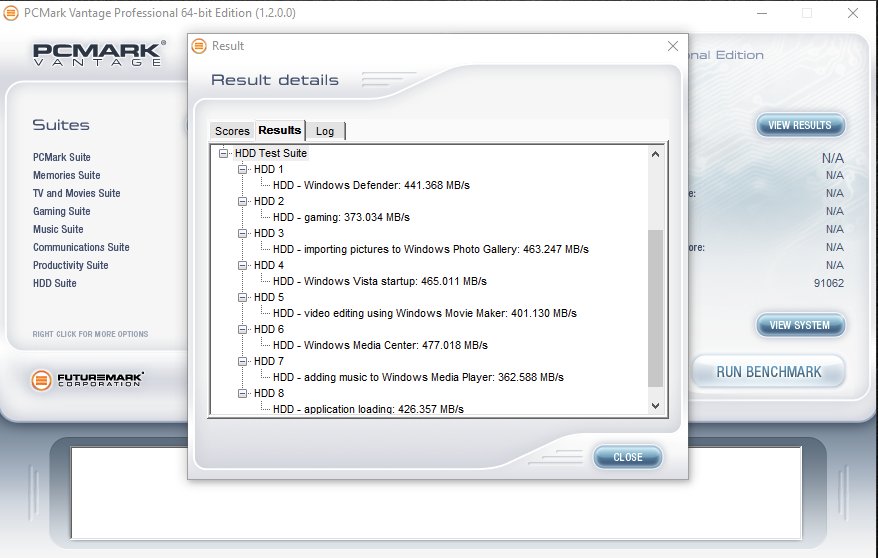Collapse the HDD 5 tree node
The width and height of the screenshot is (878, 558).
242,297
